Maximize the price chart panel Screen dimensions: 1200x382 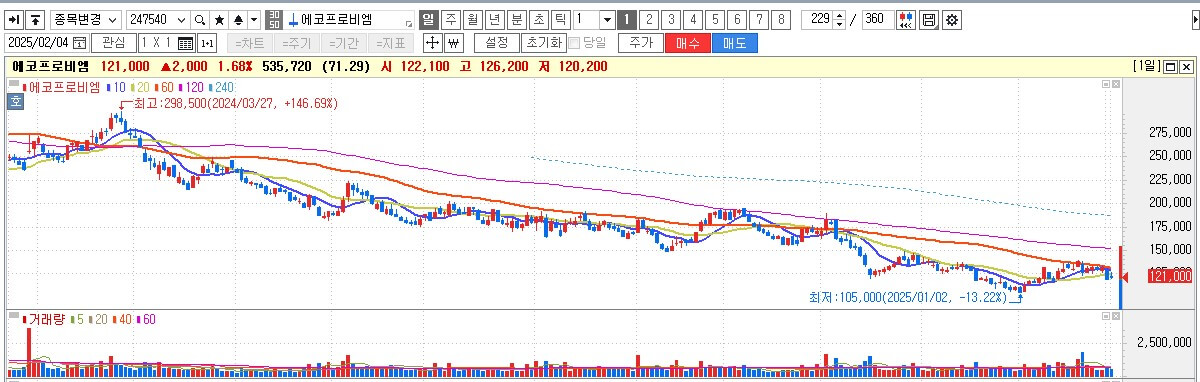1106,83
